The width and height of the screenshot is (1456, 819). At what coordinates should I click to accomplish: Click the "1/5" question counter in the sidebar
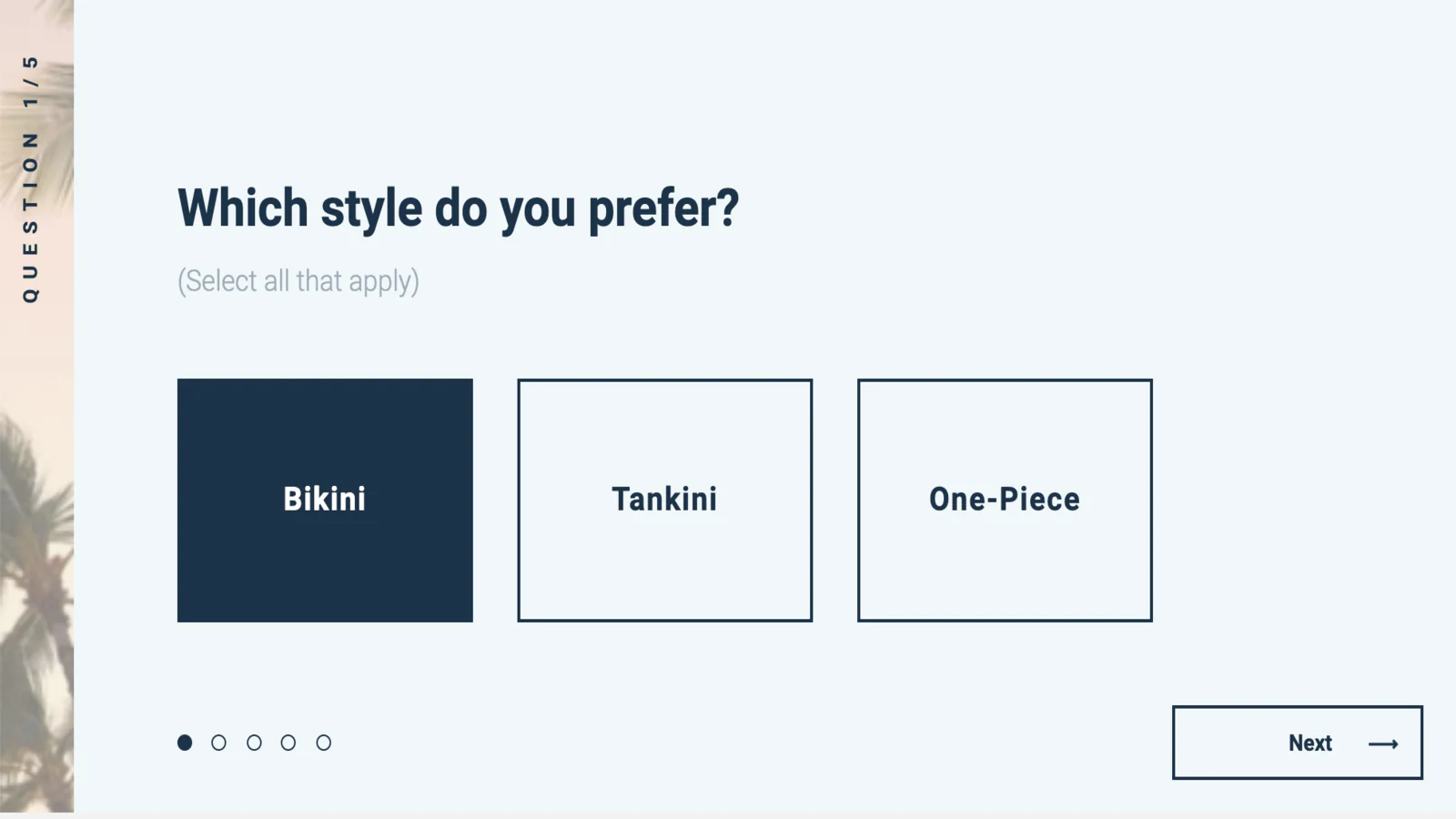point(30,81)
